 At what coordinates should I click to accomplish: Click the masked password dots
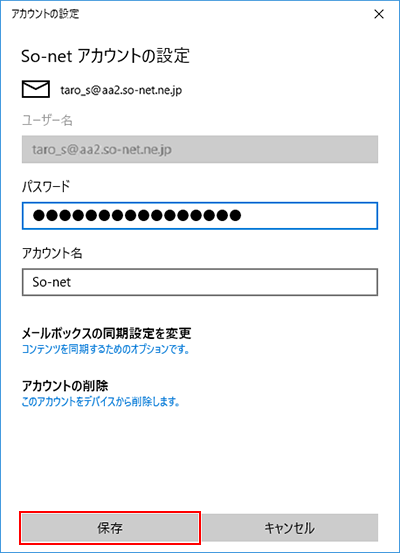(x=137, y=215)
